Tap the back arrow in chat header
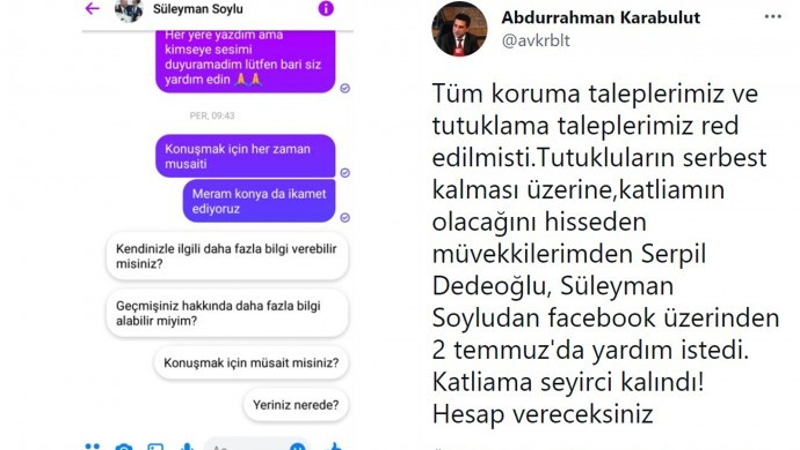800x450 pixels. (x=92, y=8)
